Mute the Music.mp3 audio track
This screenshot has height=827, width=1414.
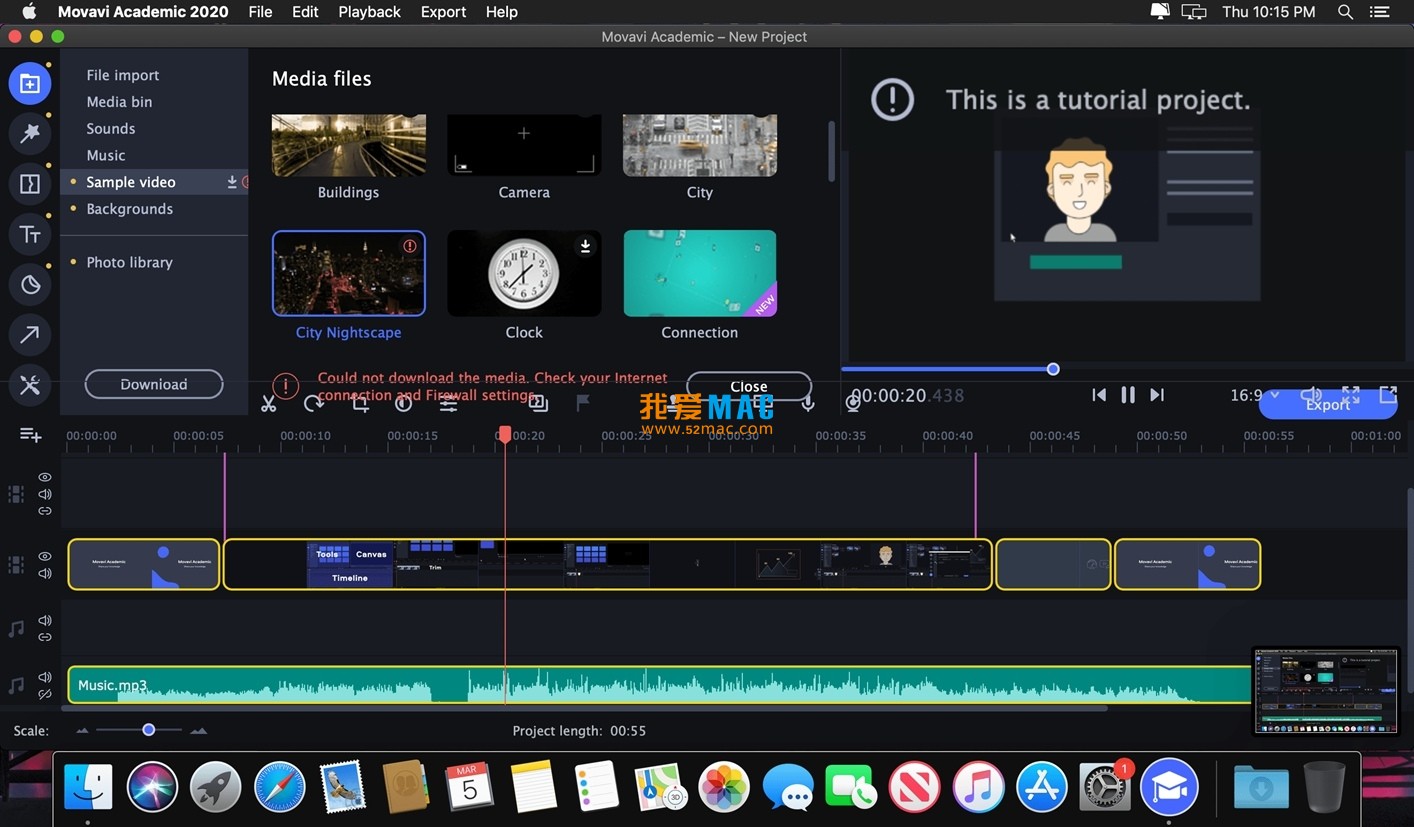point(45,677)
